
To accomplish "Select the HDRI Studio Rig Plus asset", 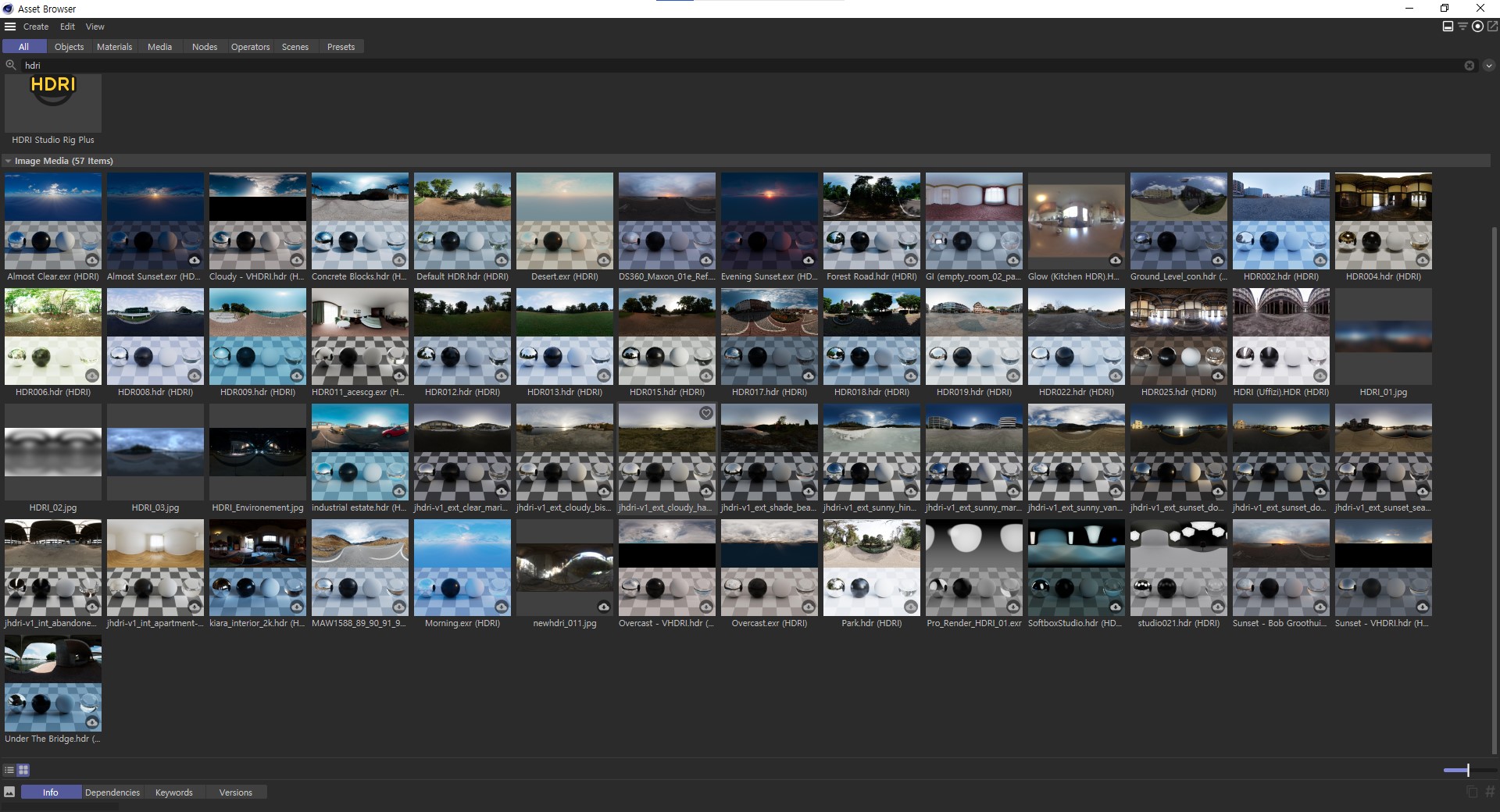I will click(53, 110).
